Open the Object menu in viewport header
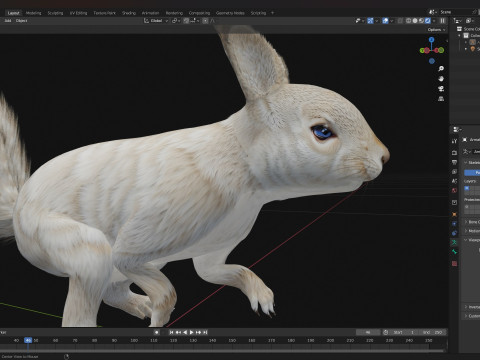The image size is (480, 360). 22,21
